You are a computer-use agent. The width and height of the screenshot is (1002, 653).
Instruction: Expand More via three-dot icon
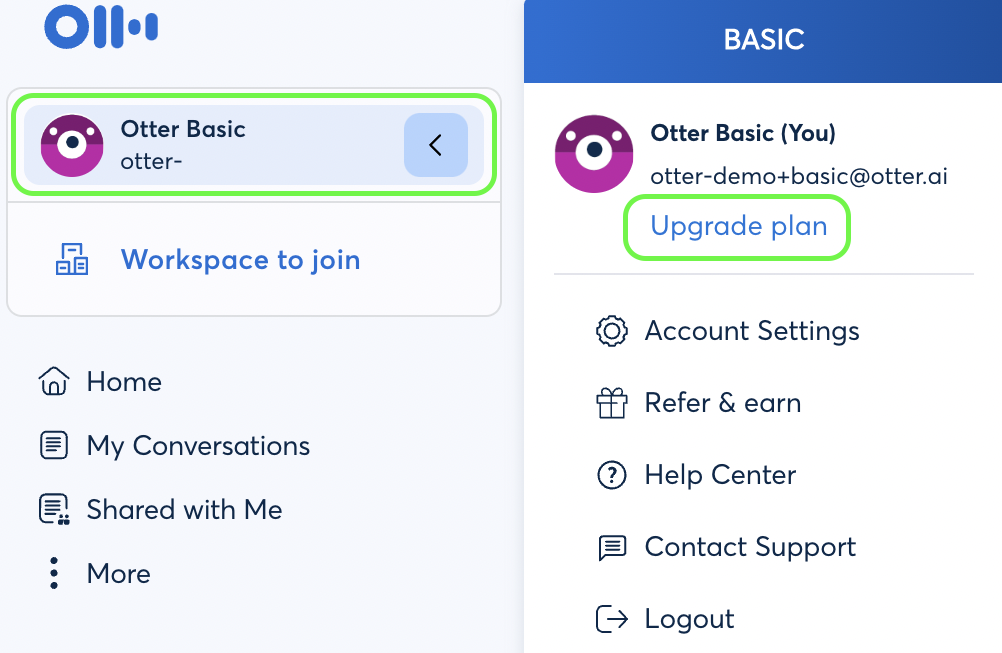(x=54, y=573)
